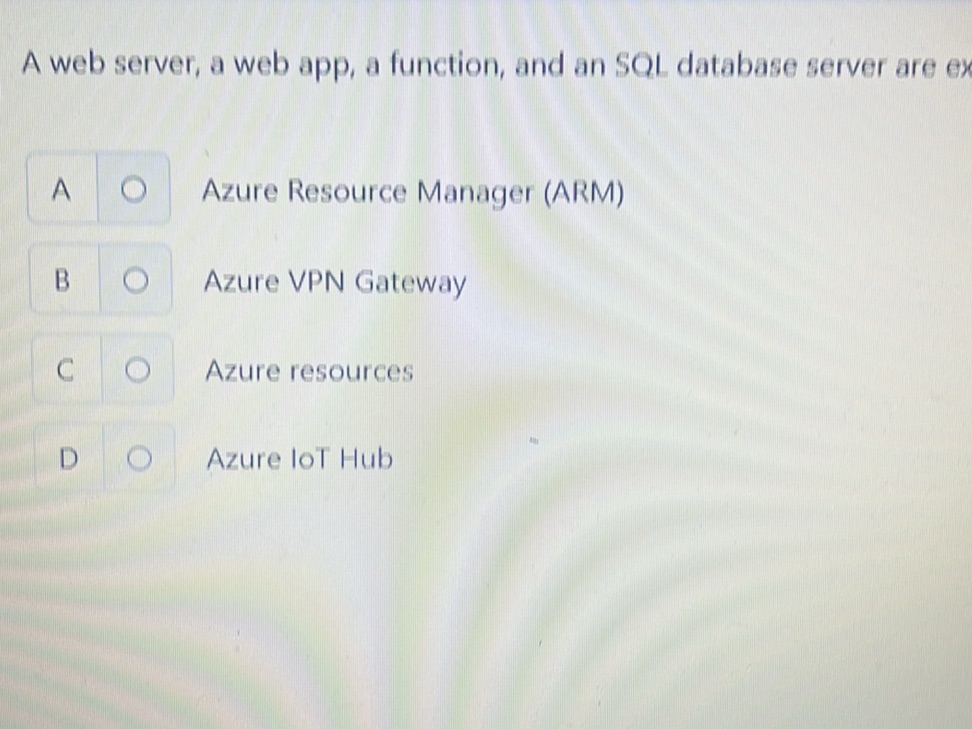Click the letter D answer label
Screen dimensions: 972x729
click(68, 459)
